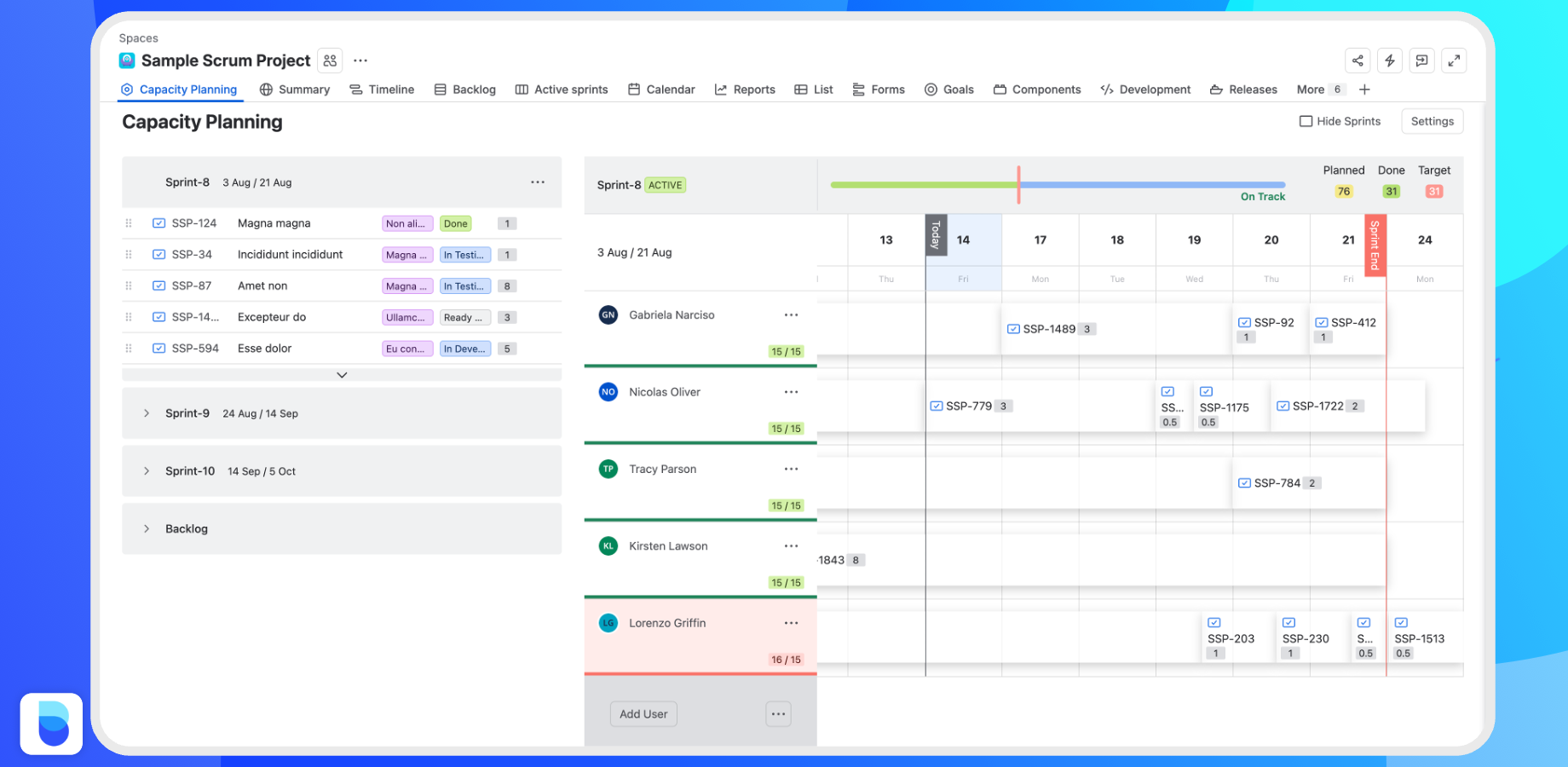Image resolution: width=1568 pixels, height=767 pixels.
Task: Open the More tabs dropdown
Action: click(x=1320, y=89)
